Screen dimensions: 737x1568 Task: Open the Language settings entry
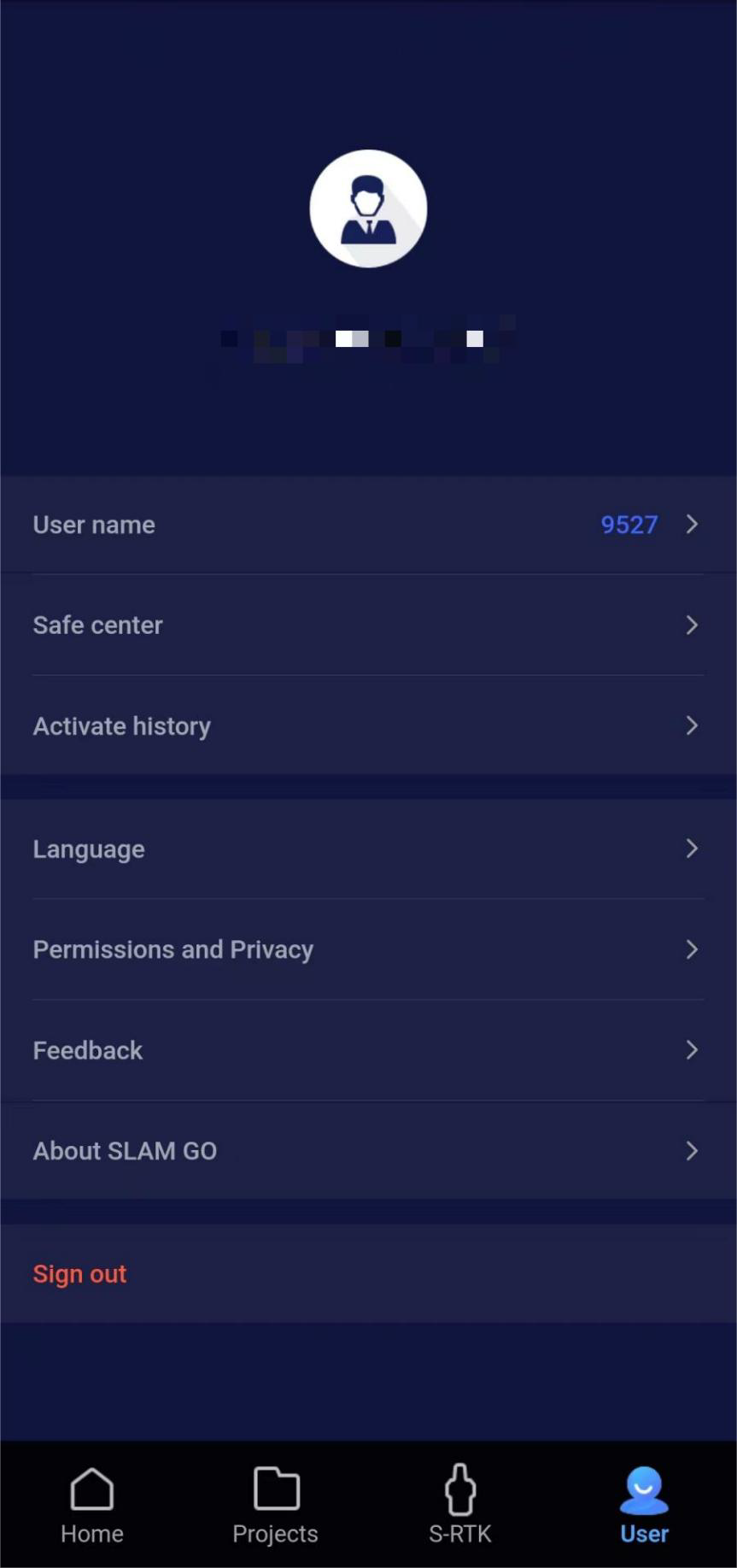[89, 849]
